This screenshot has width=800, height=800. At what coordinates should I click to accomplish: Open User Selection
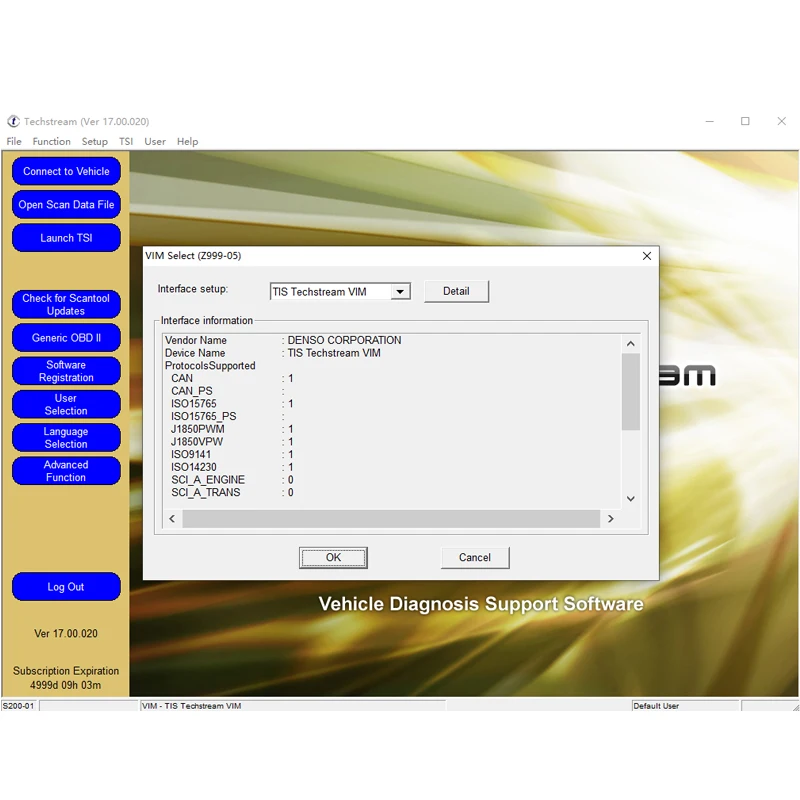click(66, 405)
